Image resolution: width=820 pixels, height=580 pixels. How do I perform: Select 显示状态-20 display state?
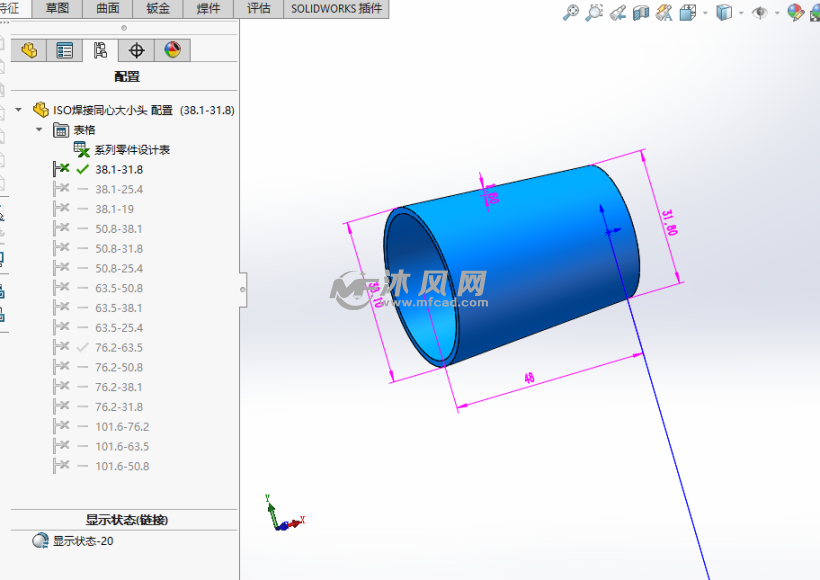tap(82, 540)
